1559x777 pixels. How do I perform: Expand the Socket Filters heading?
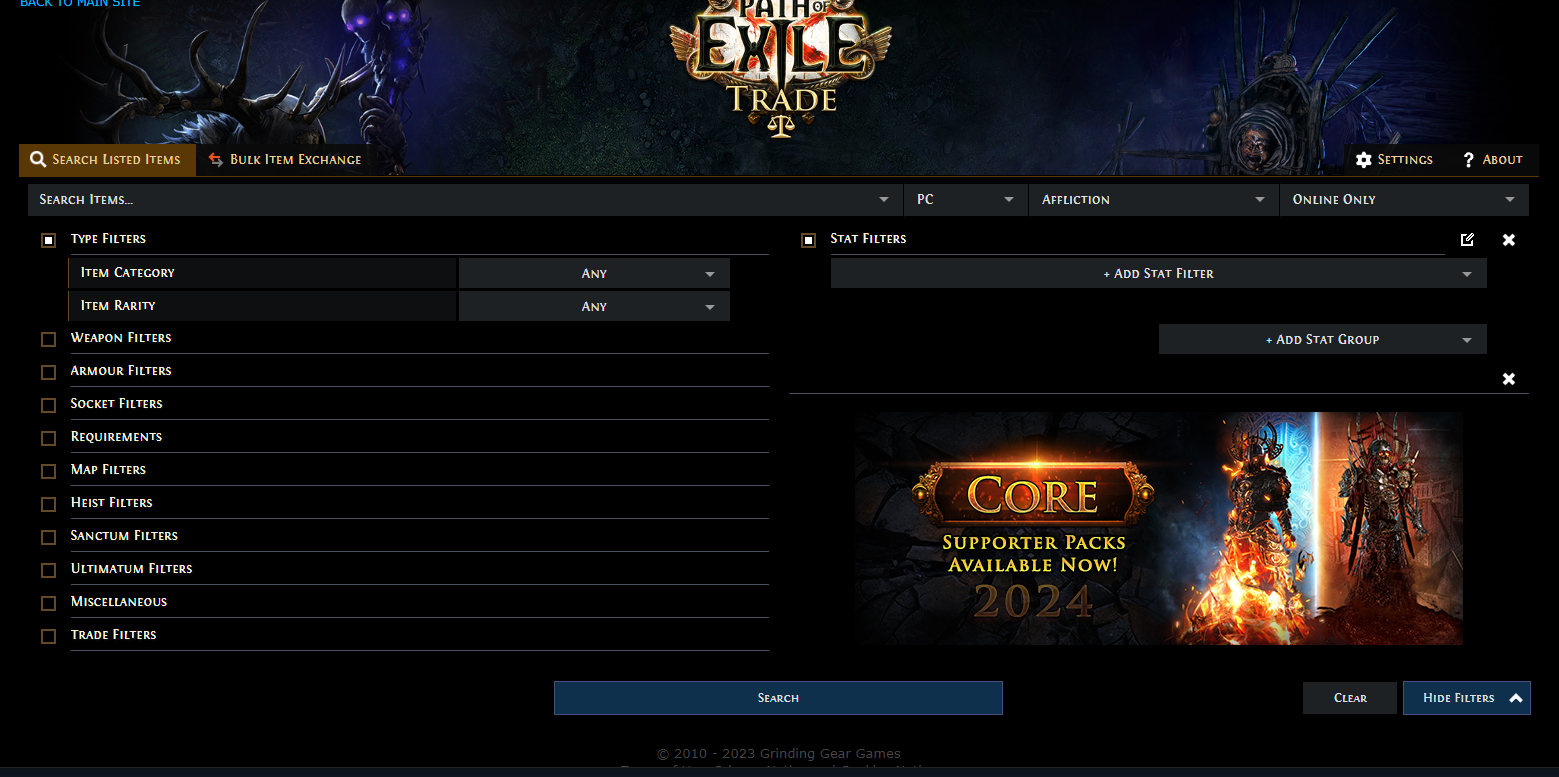[x=116, y=404]
